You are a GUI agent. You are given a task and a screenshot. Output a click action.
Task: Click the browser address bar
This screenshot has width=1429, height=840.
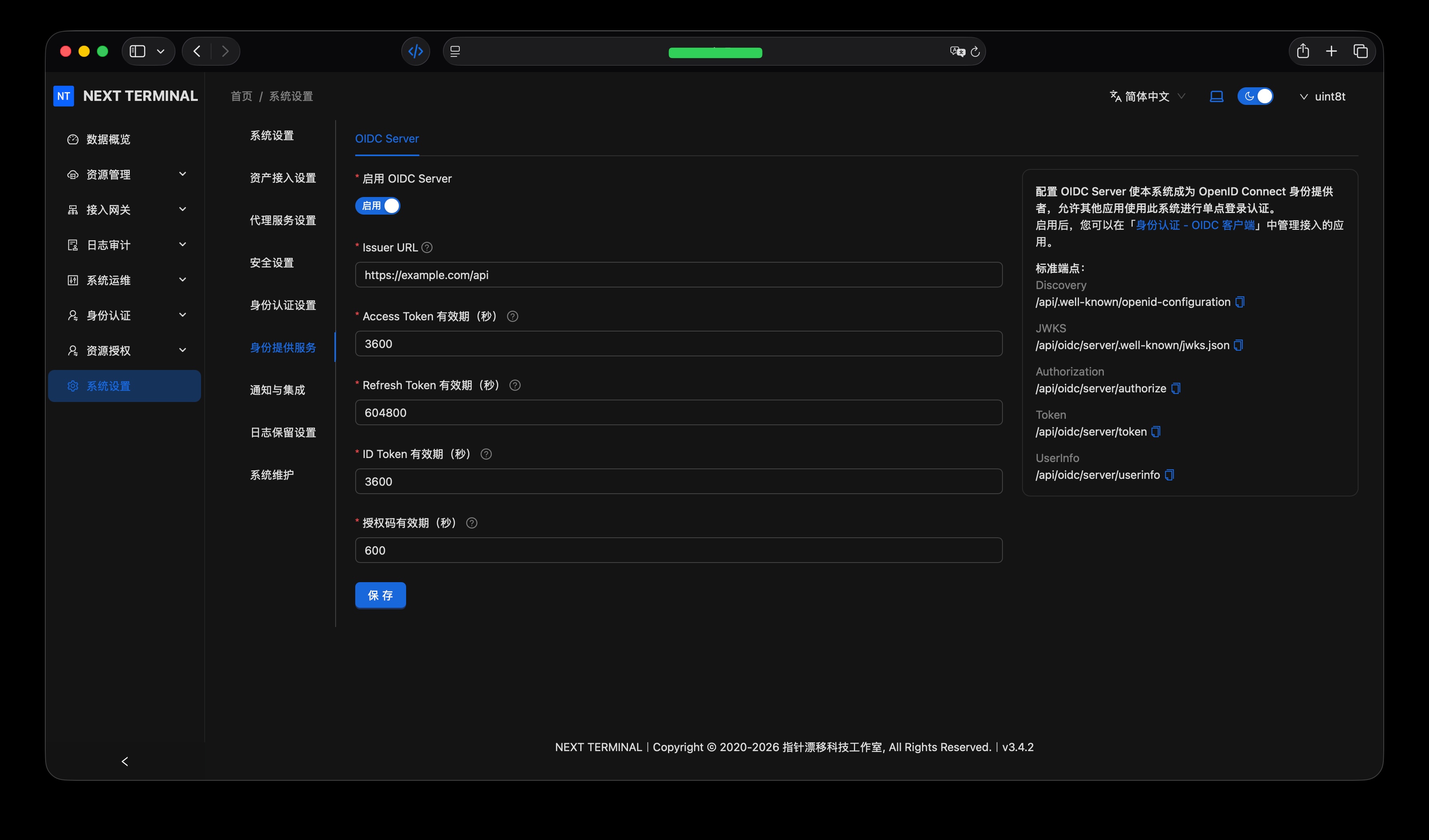coord(714,52)
